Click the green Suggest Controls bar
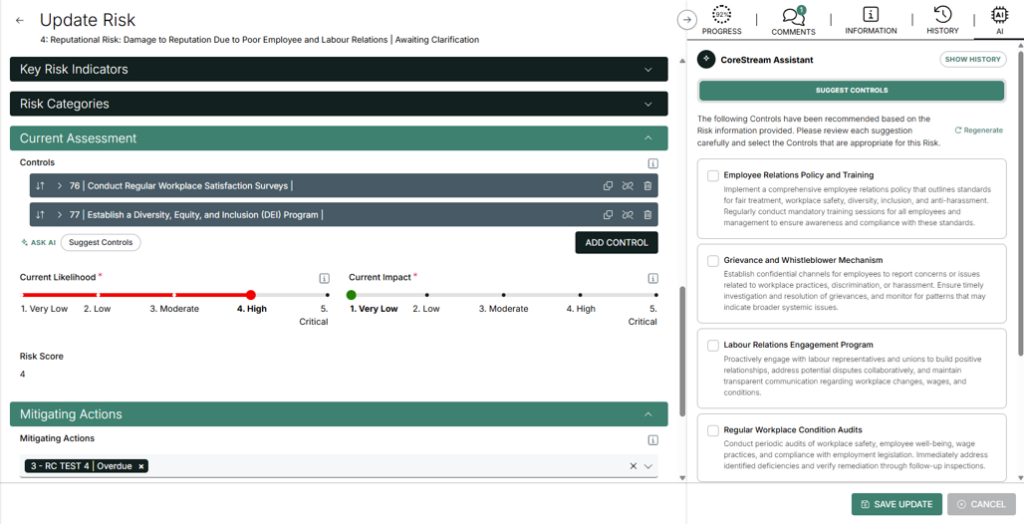Image resolution: width=1024 pixels, height=524 pixels. click(852, 91)
